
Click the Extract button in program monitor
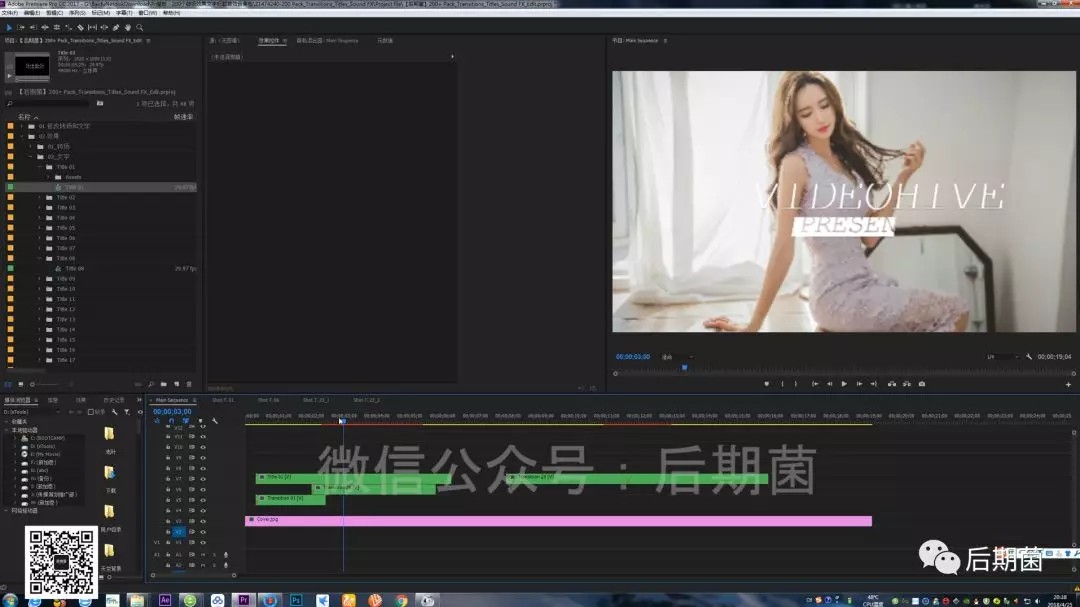pyautogui.click(x=906, y=384)
